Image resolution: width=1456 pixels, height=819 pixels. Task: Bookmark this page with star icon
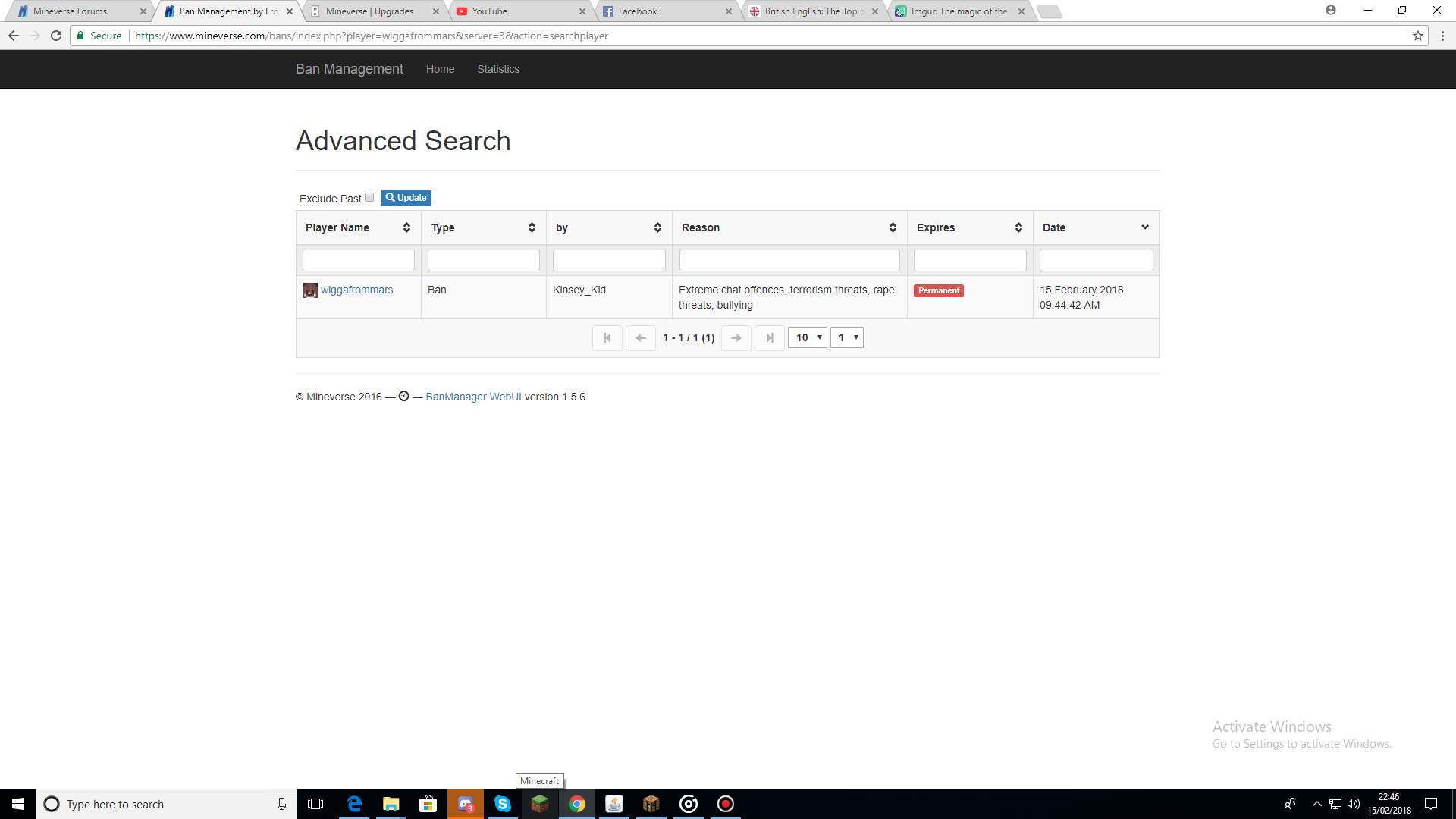coord(1417,36)
